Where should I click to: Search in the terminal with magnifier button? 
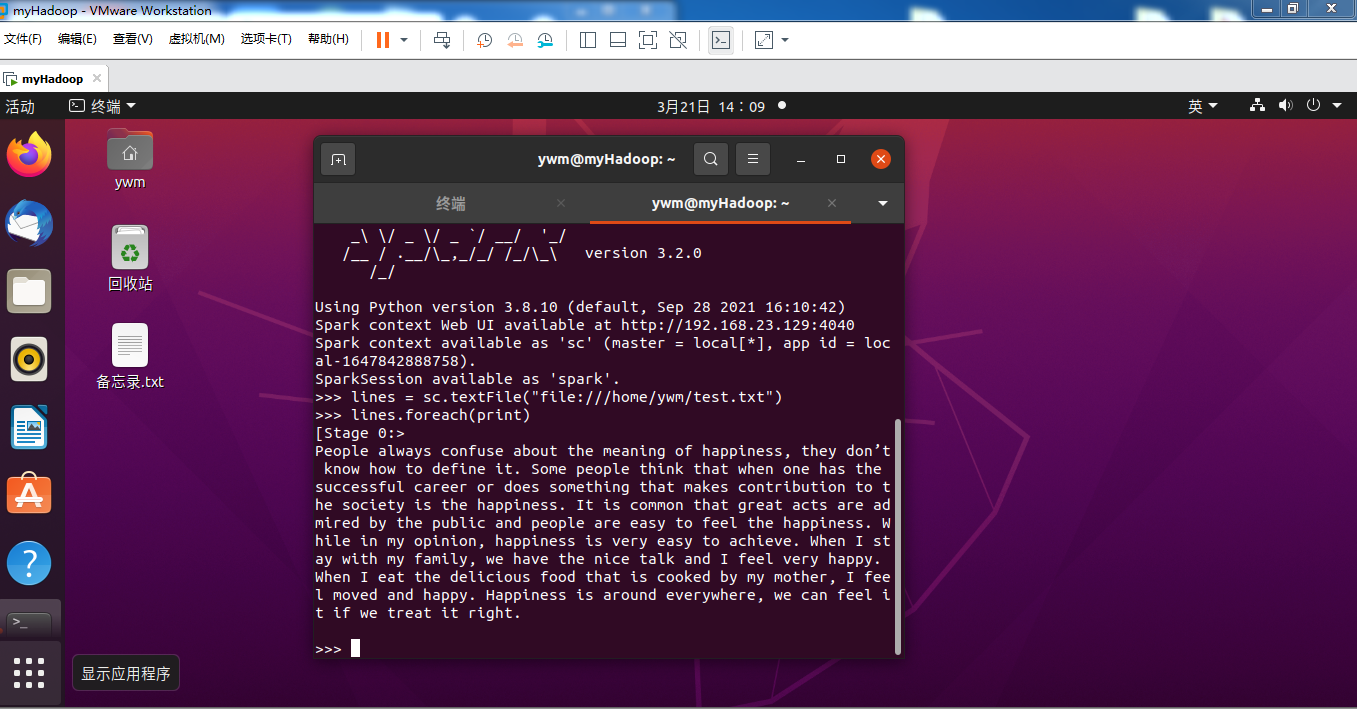coord(710,159)
